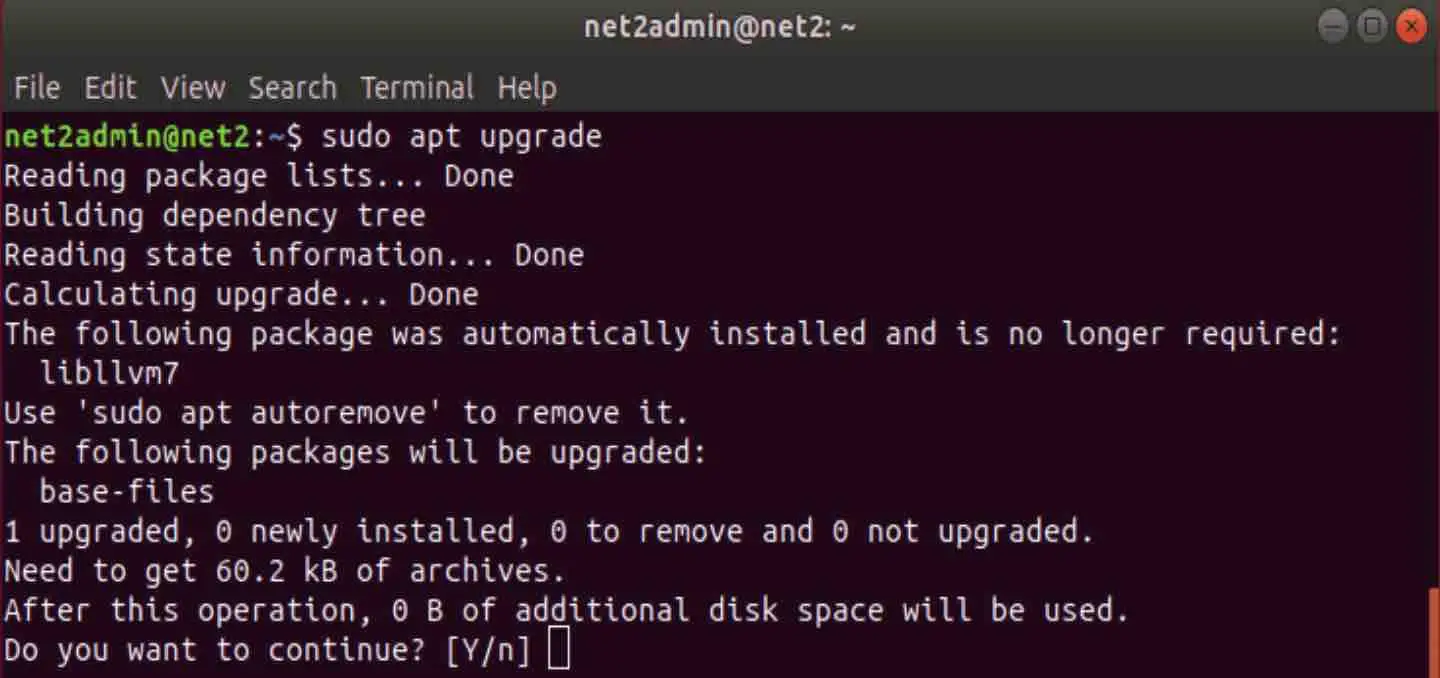Click the [Y/n] prompt text
Image resolution: width=1440 pixels, height=678 pixels.
tap(489, 650)
